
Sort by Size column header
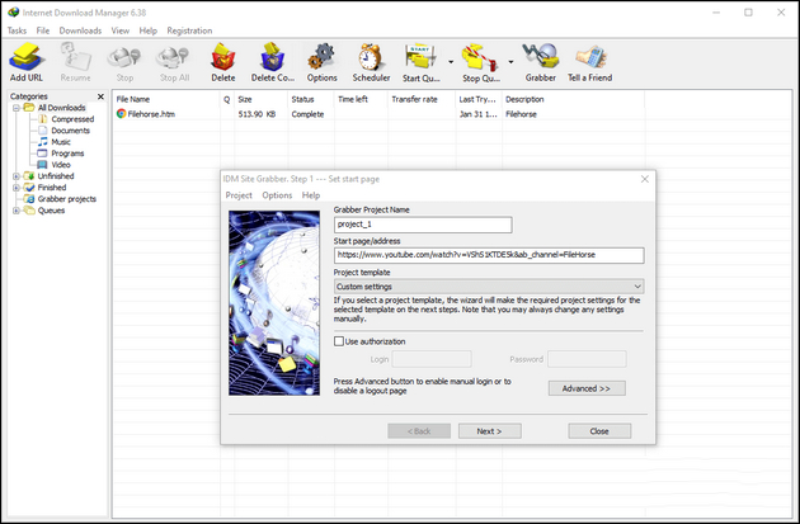coord(261,99)
